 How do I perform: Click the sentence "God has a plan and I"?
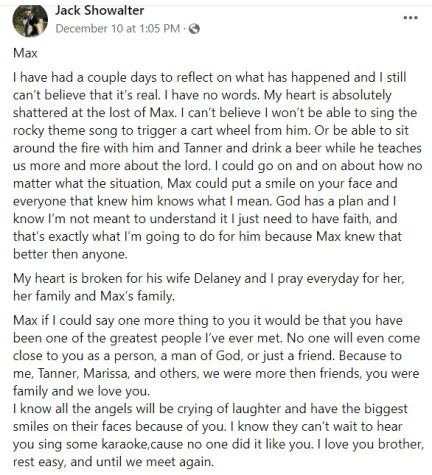click(336, 201)
